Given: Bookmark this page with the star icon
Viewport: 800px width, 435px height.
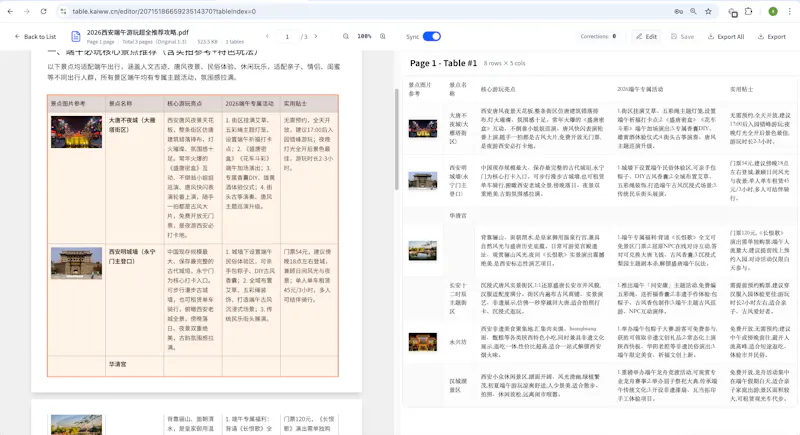Looking at the screenshot, I should pyautogui.click(x=708, y=11).
